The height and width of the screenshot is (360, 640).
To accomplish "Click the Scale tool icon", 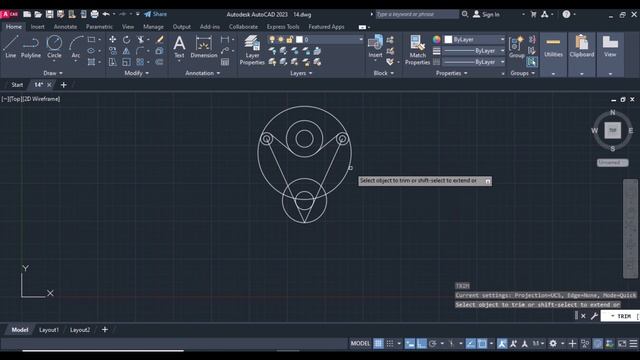I will tap(127, 62).
